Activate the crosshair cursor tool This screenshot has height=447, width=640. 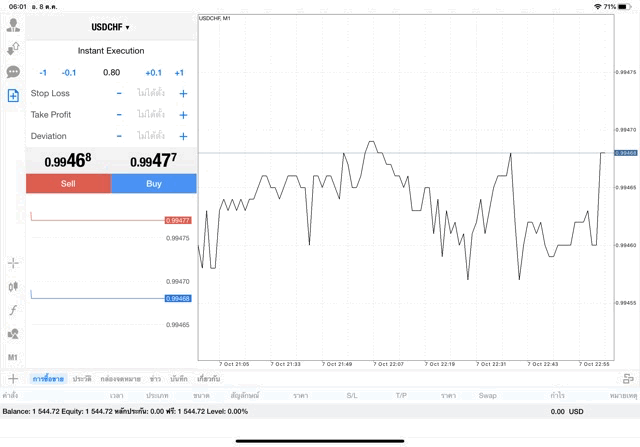tap(13, 263)
